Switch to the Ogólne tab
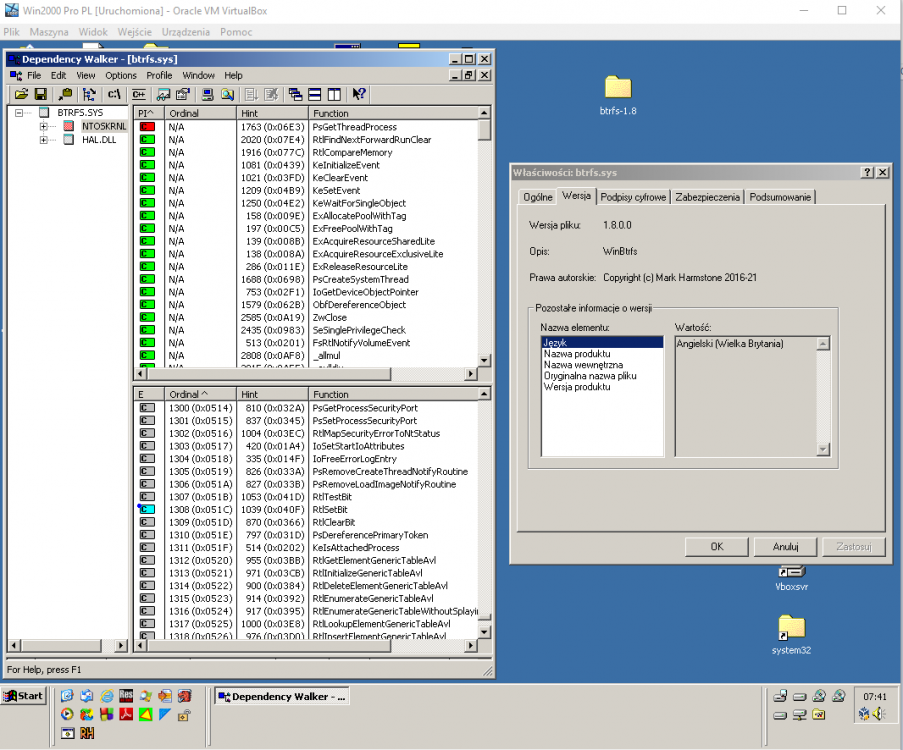 [537, 197]
